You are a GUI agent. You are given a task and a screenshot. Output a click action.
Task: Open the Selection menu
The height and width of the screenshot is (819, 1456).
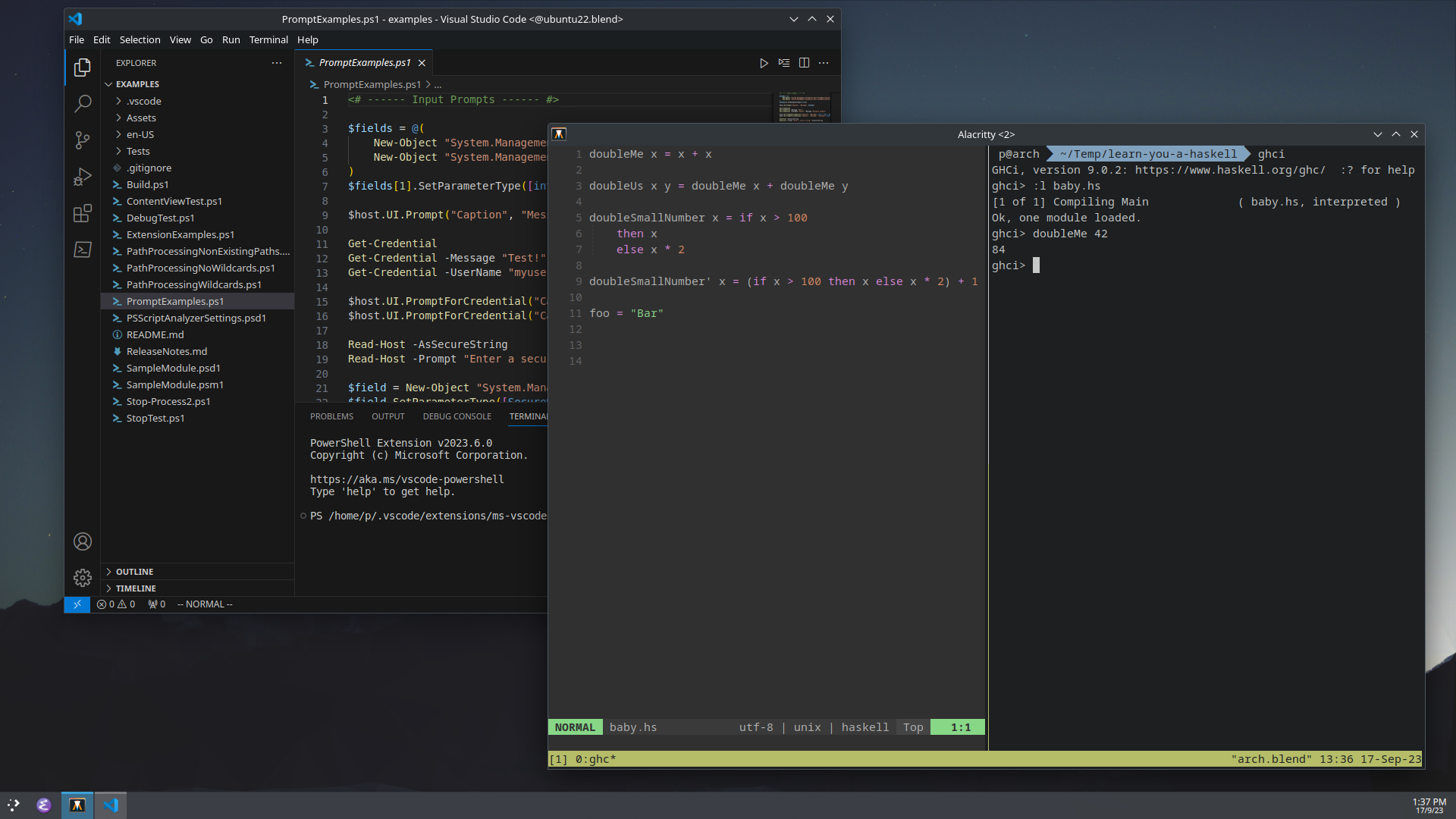pos(140,39)
